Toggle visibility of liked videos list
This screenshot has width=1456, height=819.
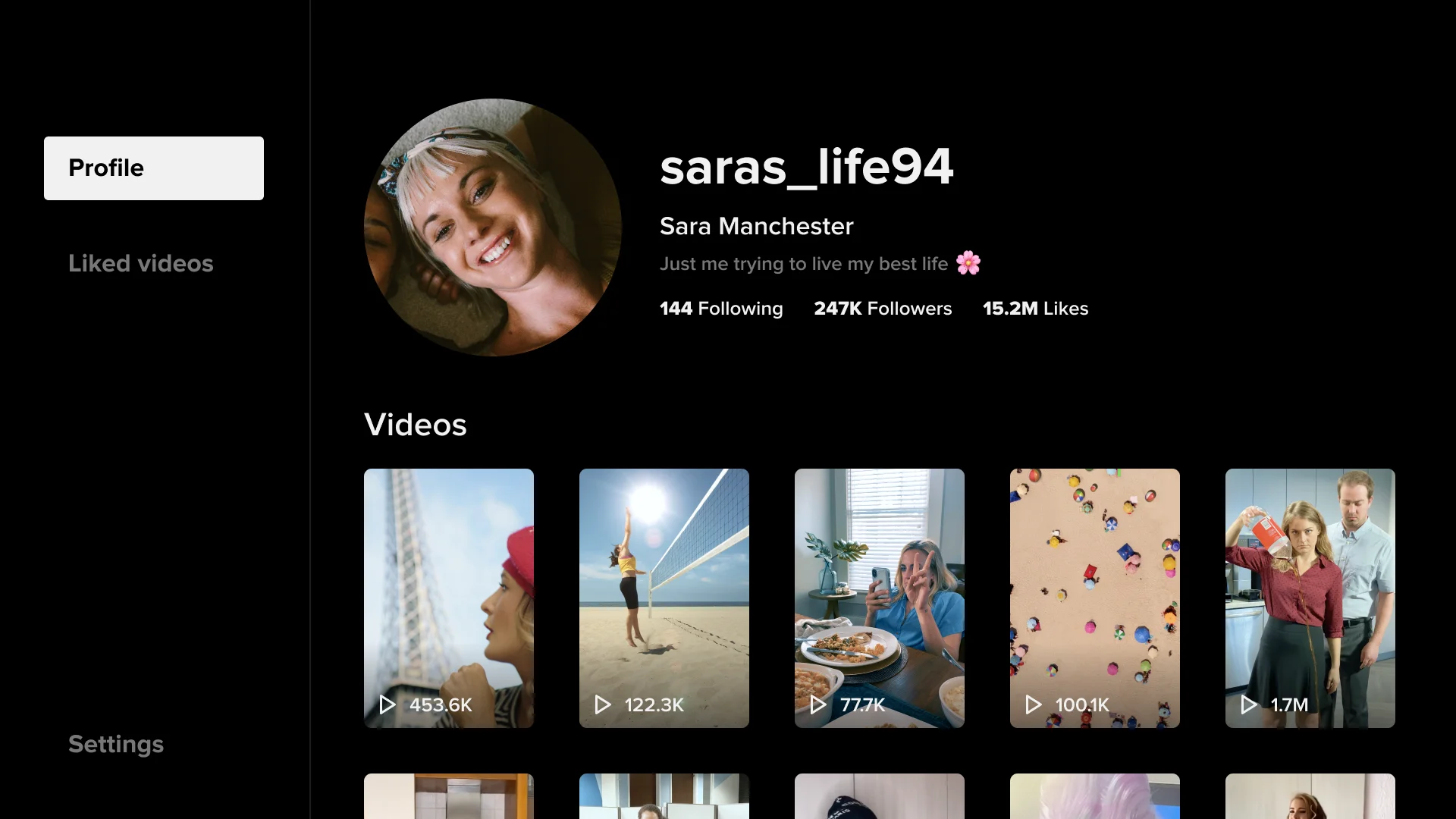pos(141,264)
